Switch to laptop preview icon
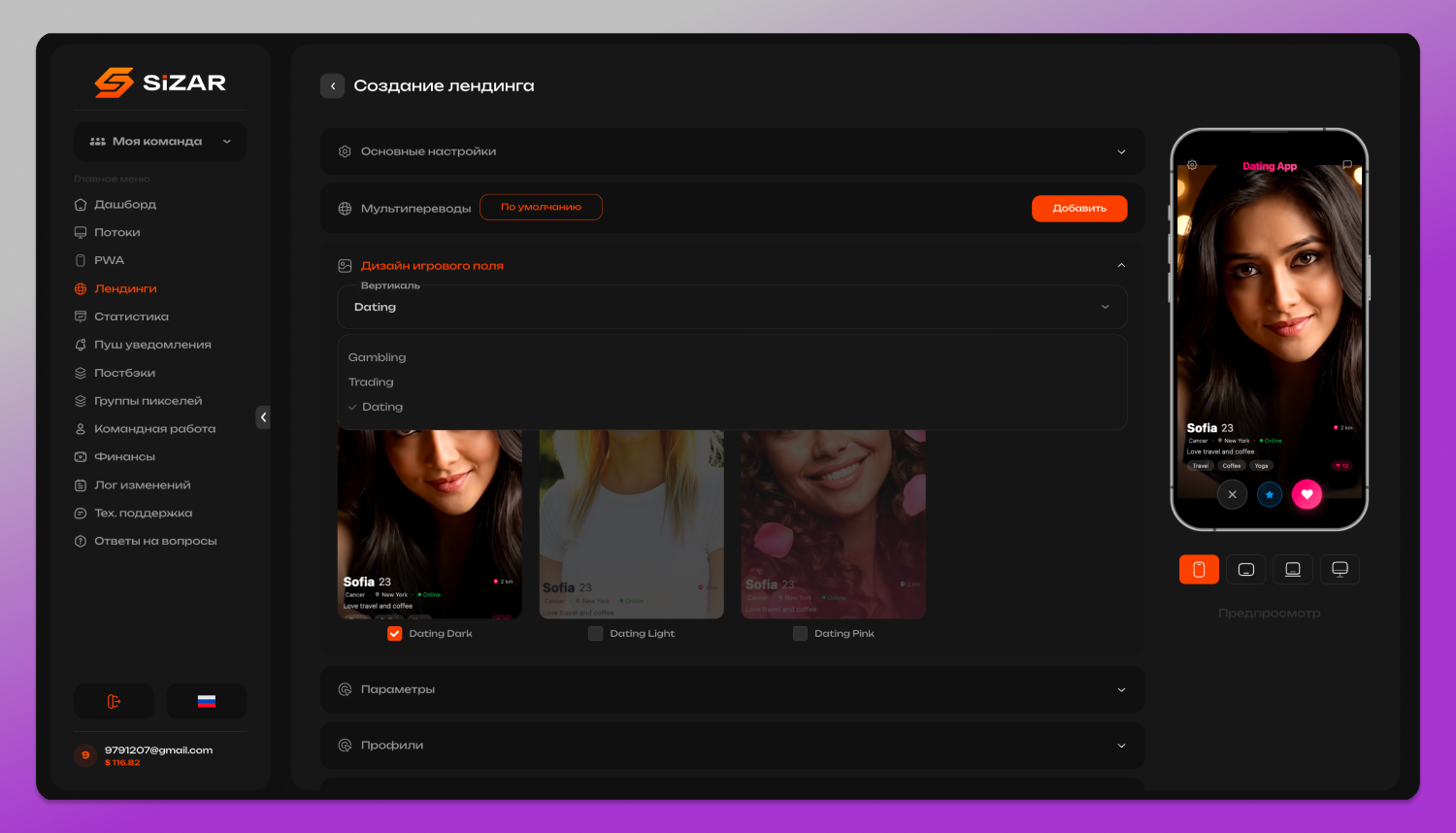 1293,570
